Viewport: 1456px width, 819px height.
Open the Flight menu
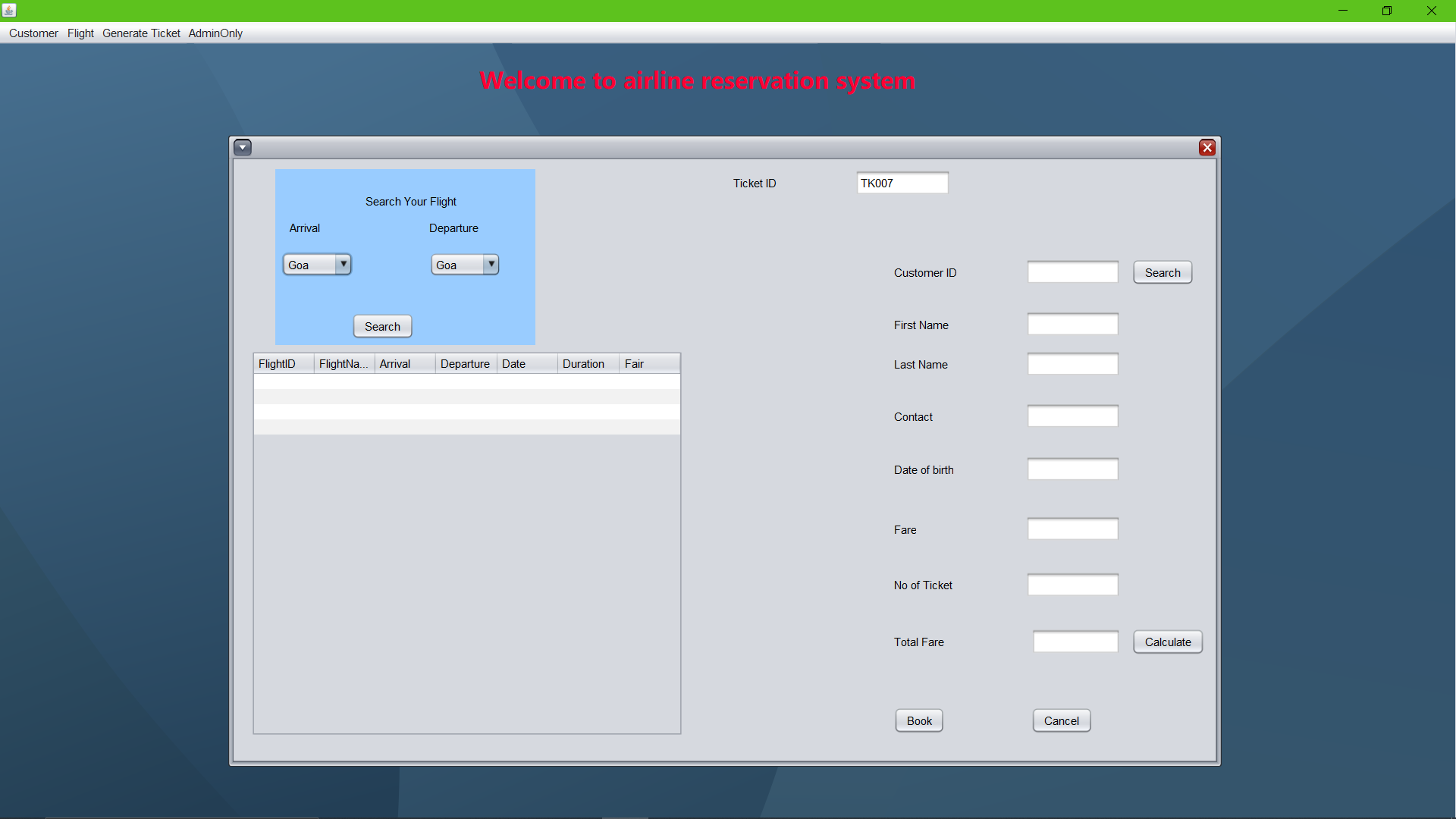(x=80, y=33)
